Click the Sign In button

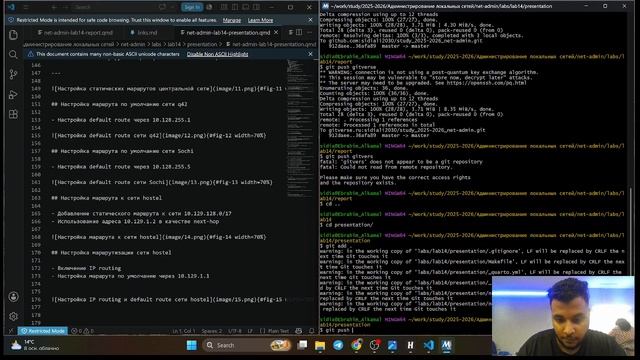[192, 7]
